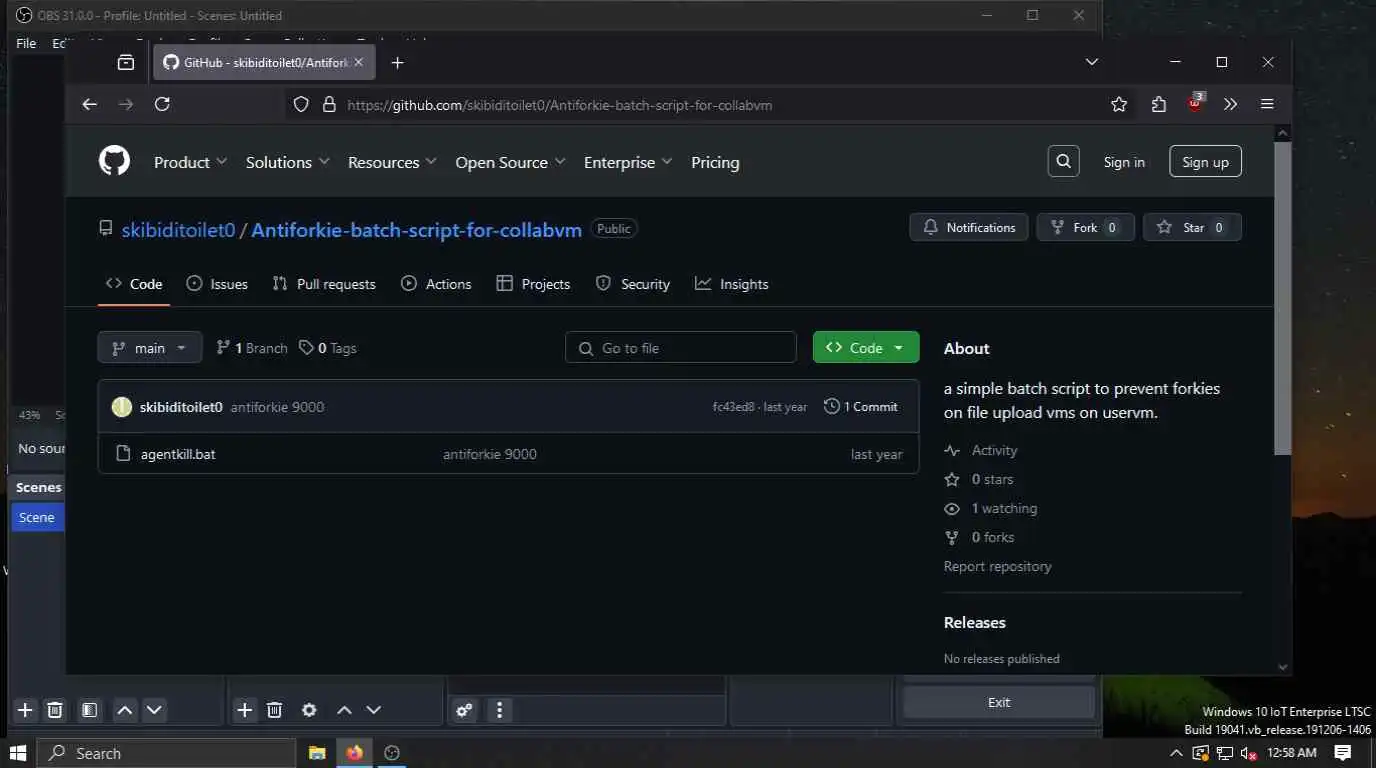Click the agentkill.bat file icon
This screenshot has height=768, width=1376.
click(x=124, y=453)
